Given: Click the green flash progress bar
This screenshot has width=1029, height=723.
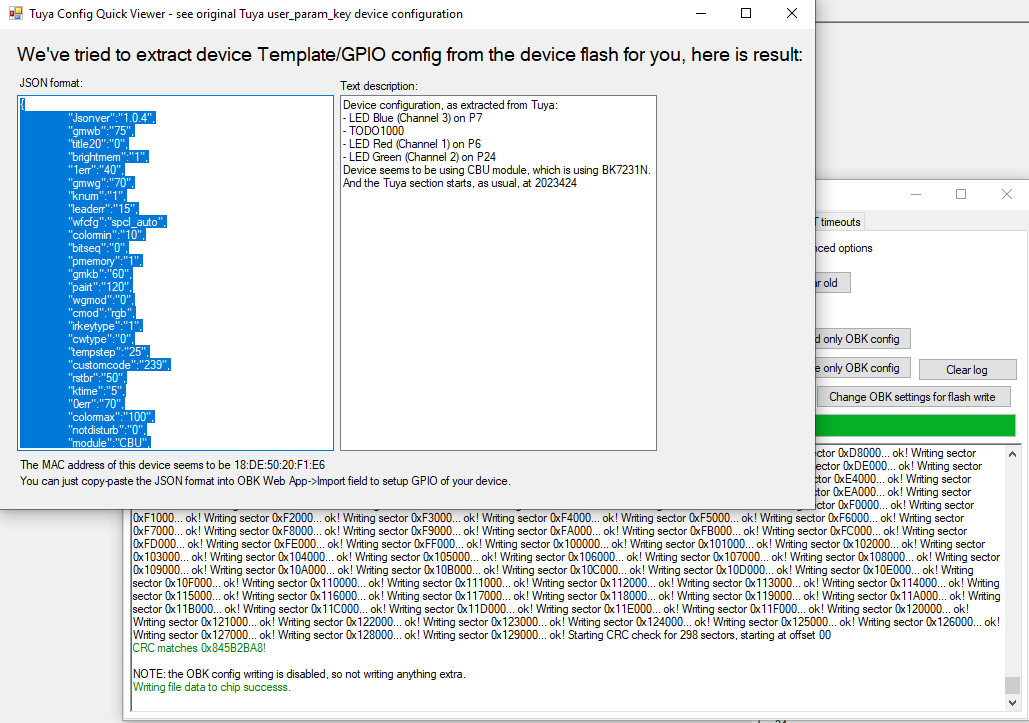Looking at the screenshot, I should point(915,425).
